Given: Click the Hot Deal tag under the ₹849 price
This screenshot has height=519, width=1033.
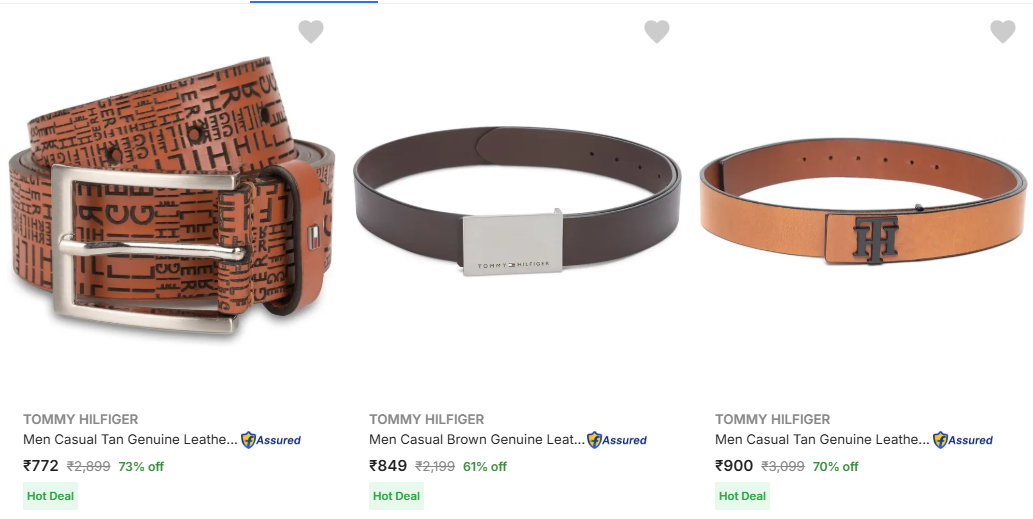Looking at the screenshot, I should tap(396, 496).
